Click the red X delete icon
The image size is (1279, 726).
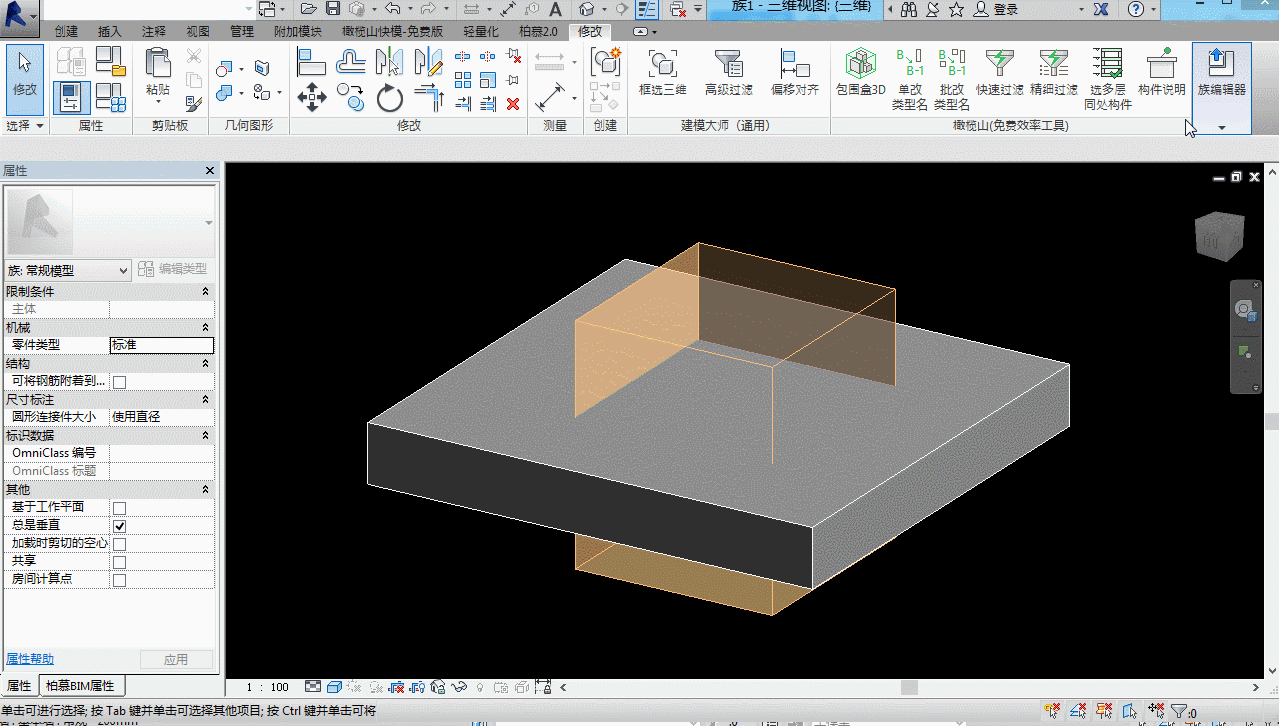click(513, 103)
